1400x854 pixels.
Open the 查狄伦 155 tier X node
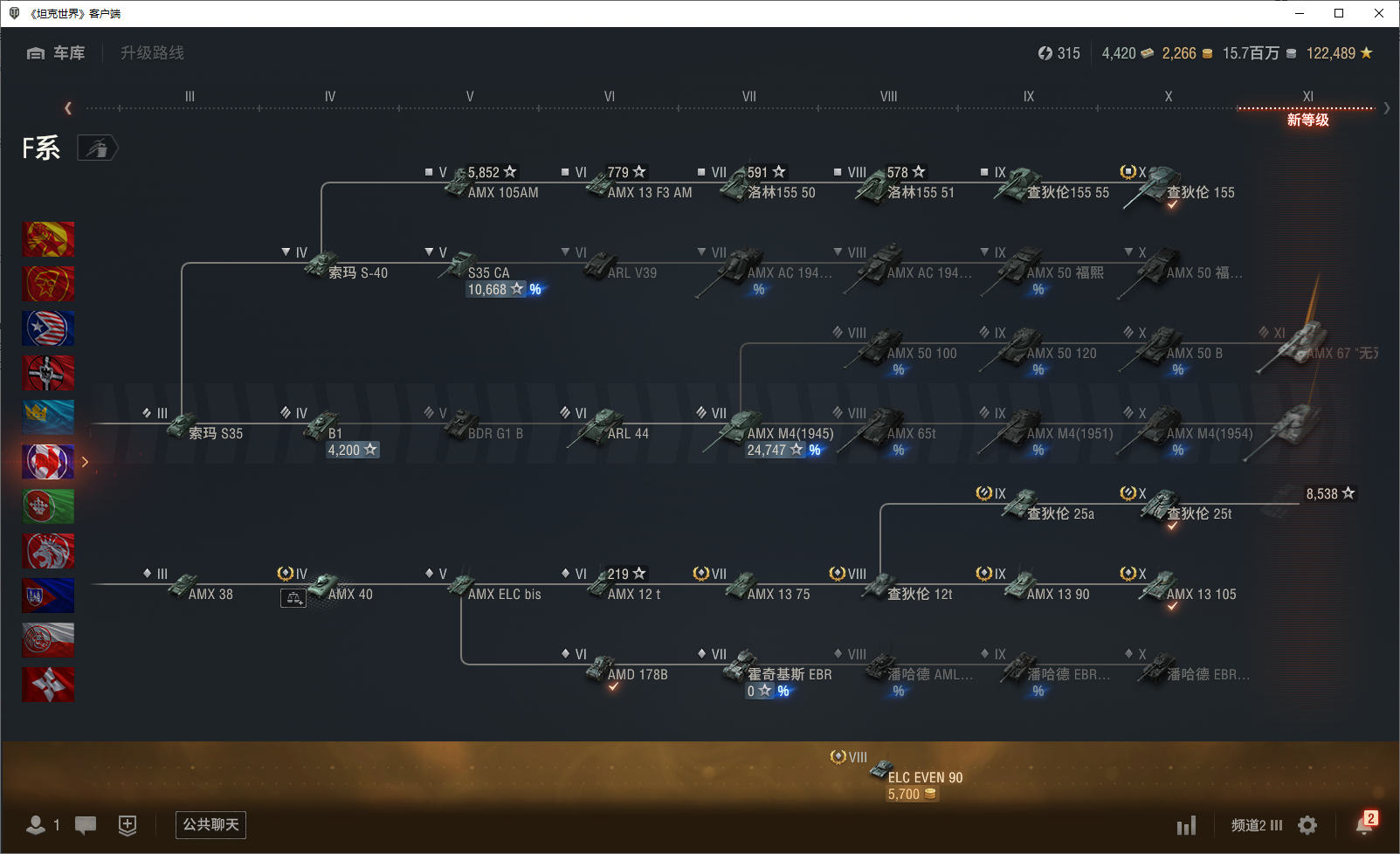[x=1179, y=185]
